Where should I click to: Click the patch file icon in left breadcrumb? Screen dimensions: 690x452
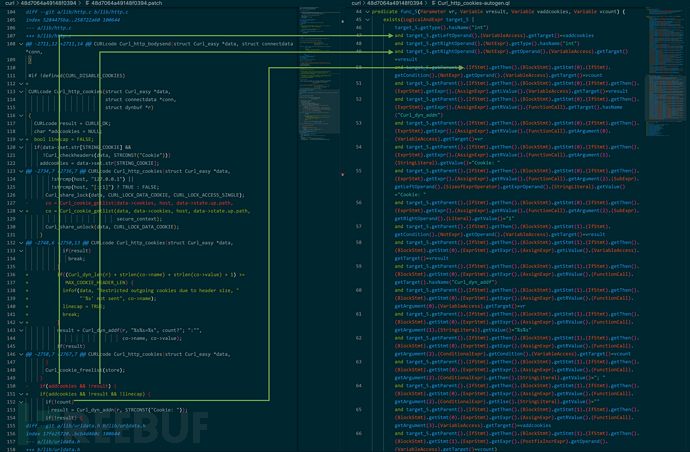click(x=88, y=3)
